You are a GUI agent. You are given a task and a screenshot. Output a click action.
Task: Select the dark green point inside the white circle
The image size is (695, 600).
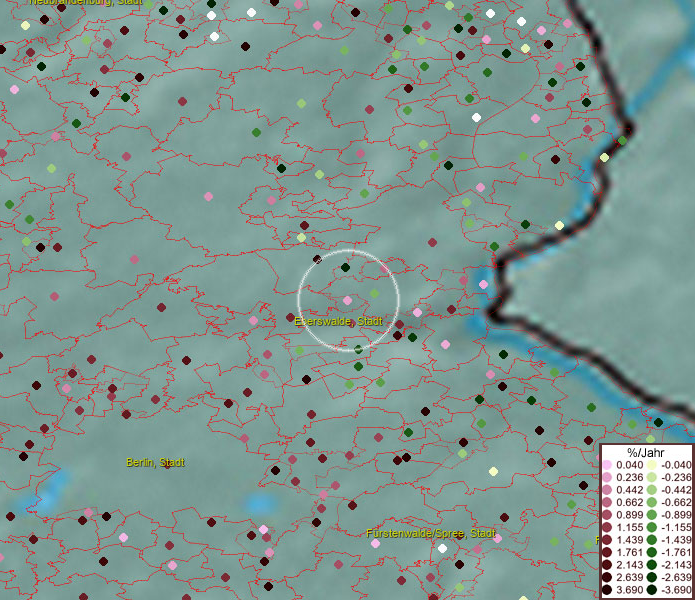[x=345, y=267]
